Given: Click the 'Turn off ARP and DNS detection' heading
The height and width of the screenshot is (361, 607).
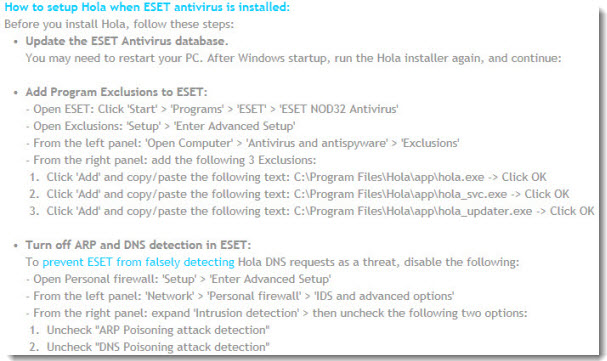Looking at the screenshot, I should [x=138, y=245].
